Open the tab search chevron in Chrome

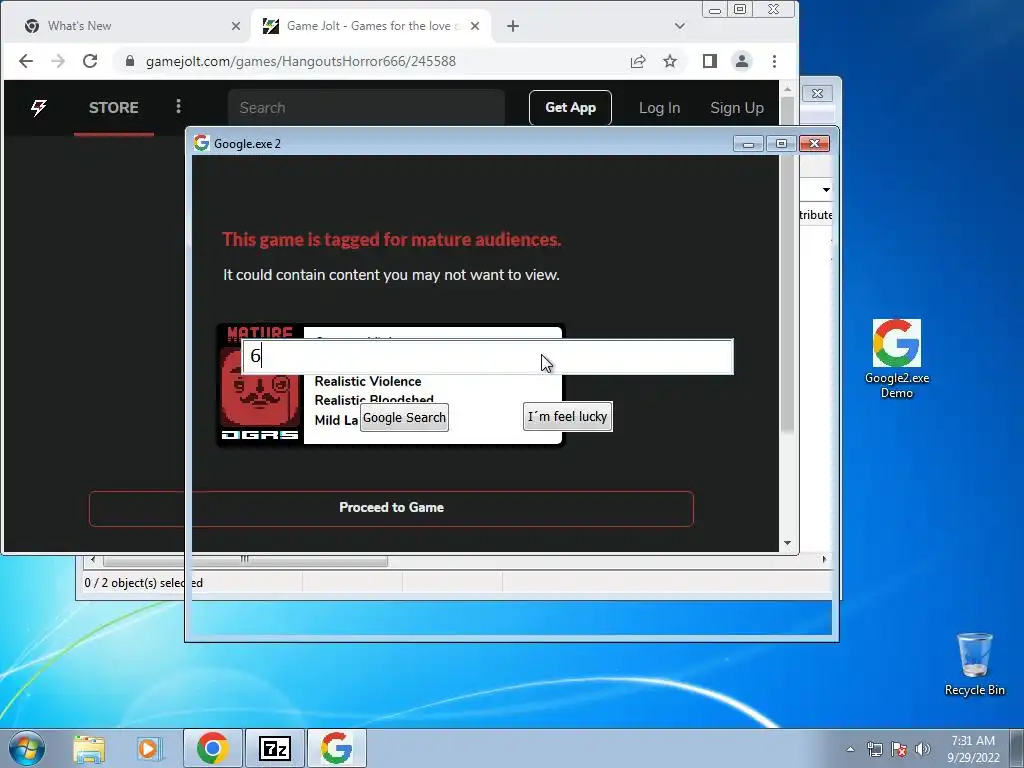click(x=680, y=26)
